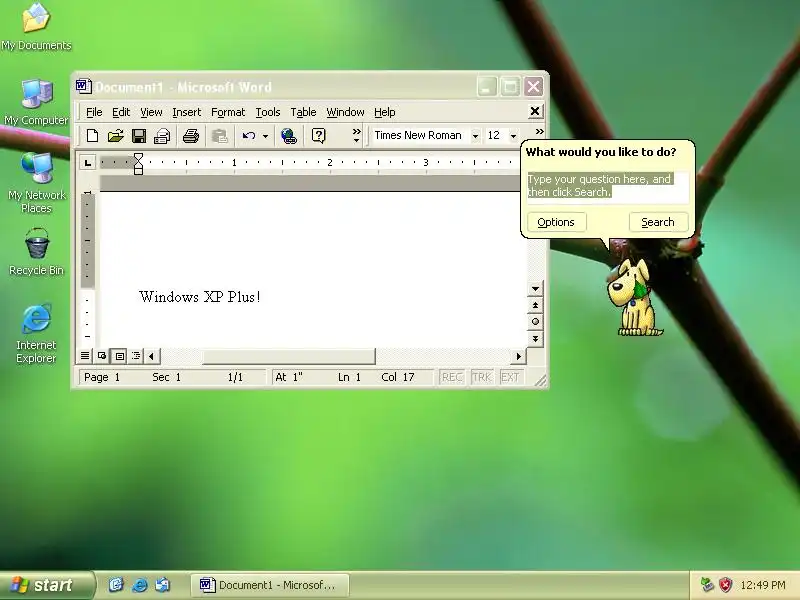Screen dimensions: 800x600
Task: Click the horizontal scrollbar thumb
Action: click(289, 356)
